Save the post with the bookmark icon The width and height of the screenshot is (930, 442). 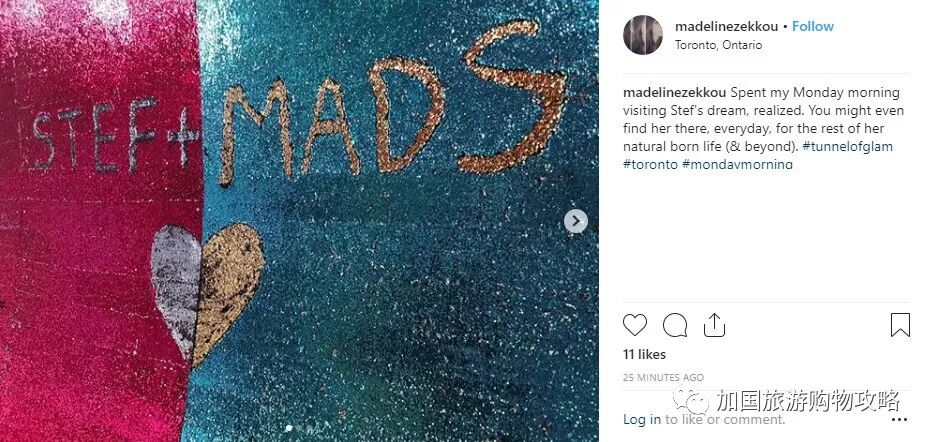pos(900,325)
